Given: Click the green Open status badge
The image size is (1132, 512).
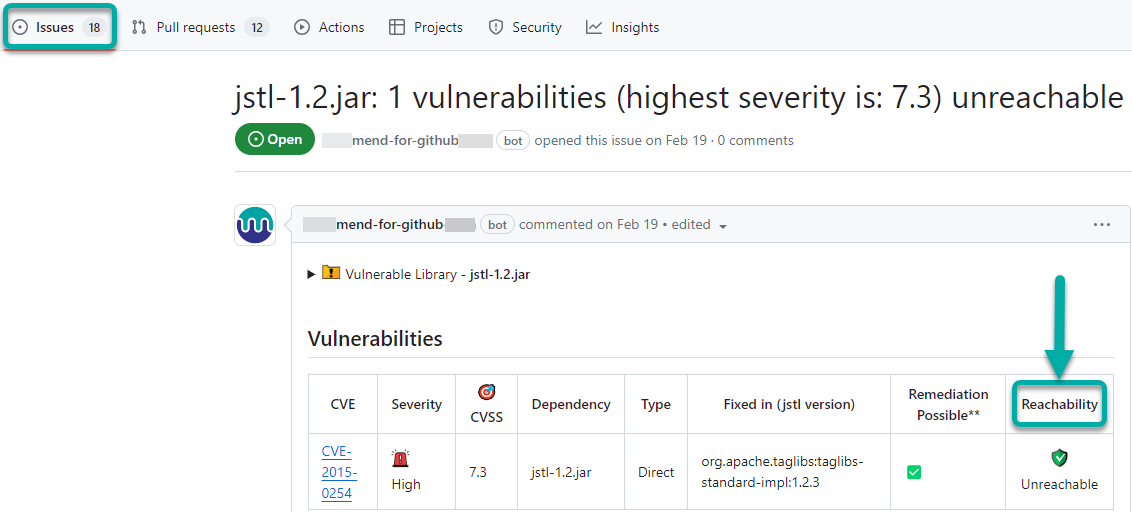Looking at the screenshot, I should click(x=275, y=140).
